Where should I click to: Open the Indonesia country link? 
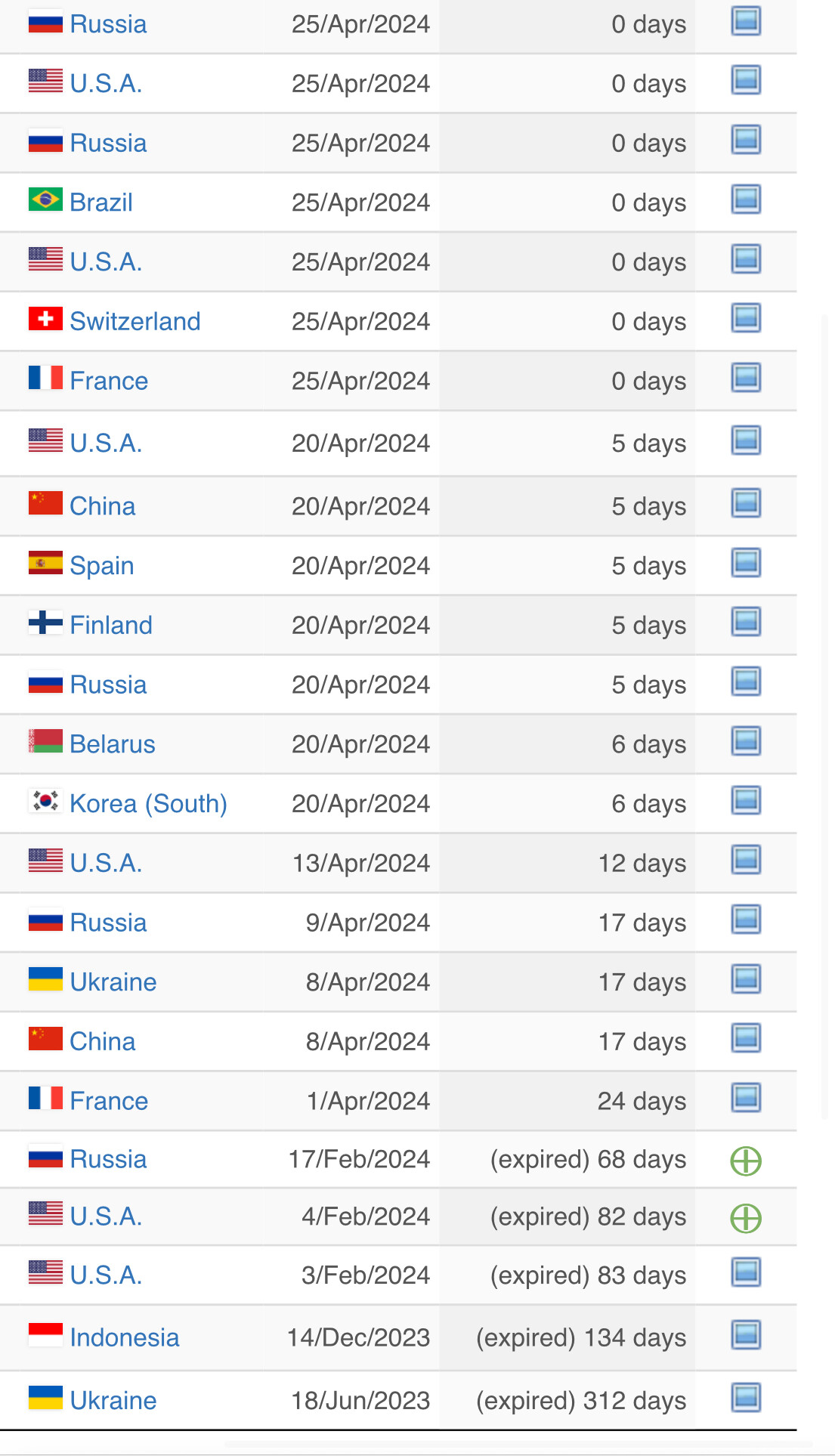[x=125, y=1337]
